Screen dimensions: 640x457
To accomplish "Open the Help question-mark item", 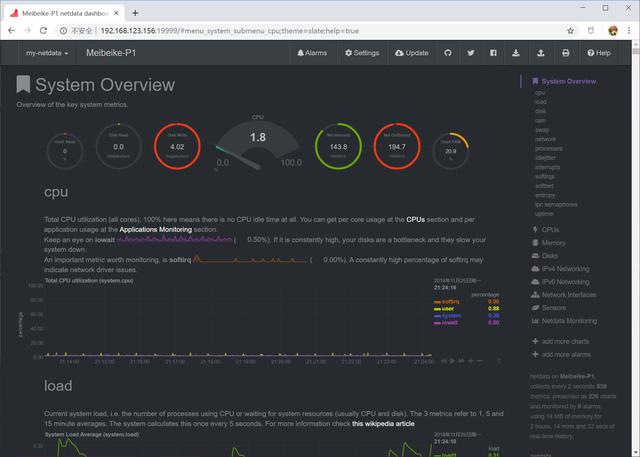I will pos(599,53).
